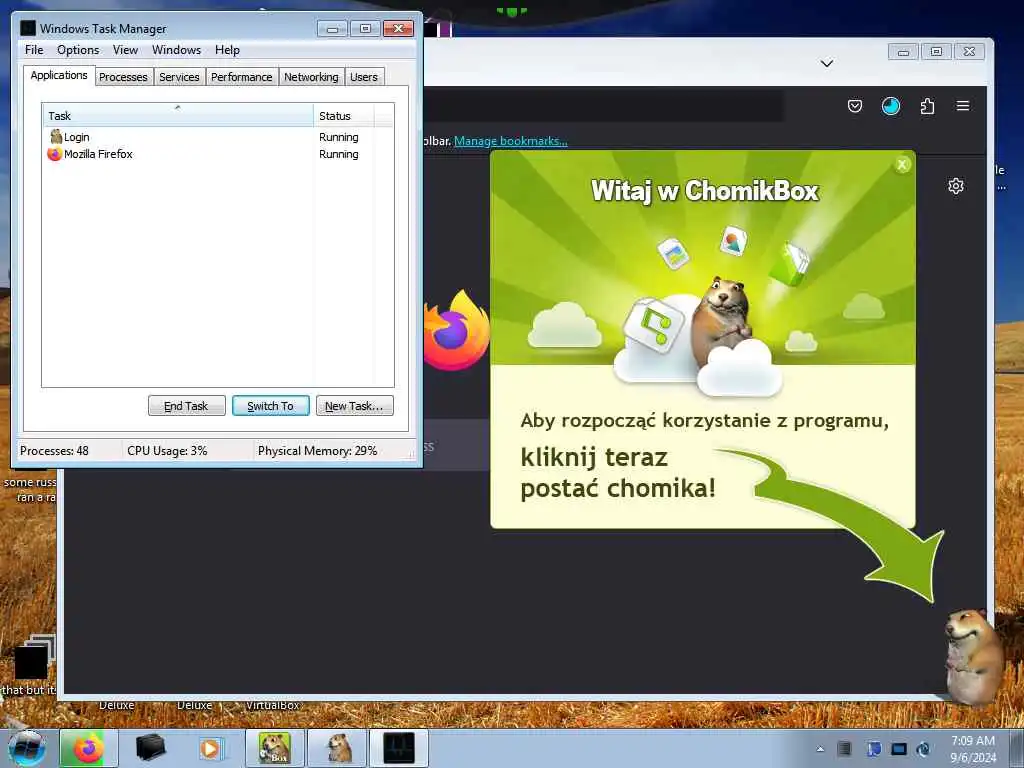Open the ChomikBox taskbar button

click(x=274, y=748)
